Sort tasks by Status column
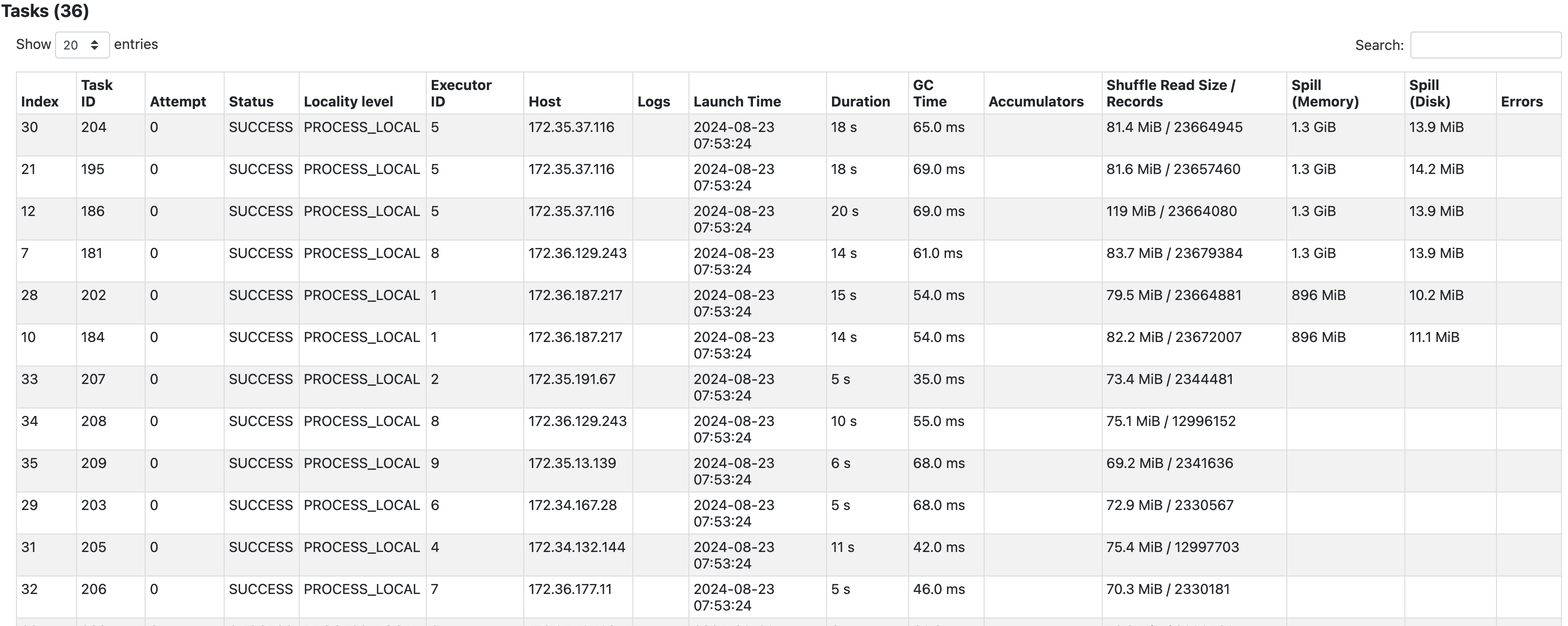This screenshot has width=1568, height=626. 251,101
